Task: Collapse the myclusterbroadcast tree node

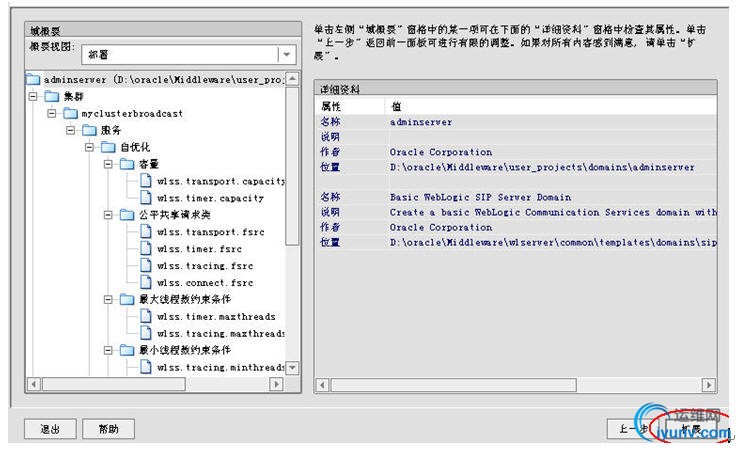Action: [52, 113]
